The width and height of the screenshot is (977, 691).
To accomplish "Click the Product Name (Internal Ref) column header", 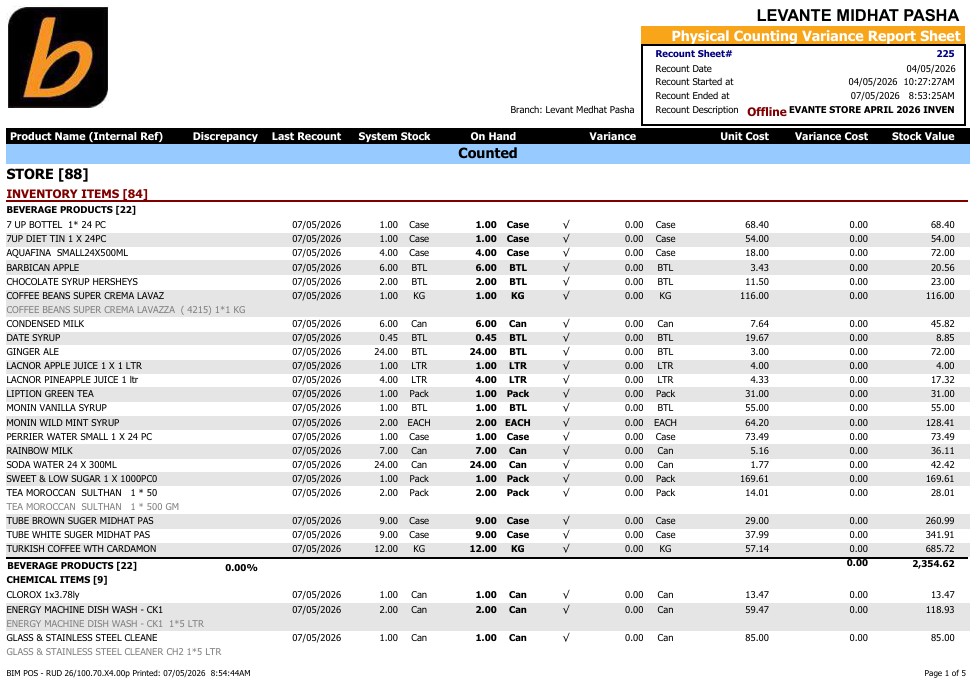I will click(87, 136).
